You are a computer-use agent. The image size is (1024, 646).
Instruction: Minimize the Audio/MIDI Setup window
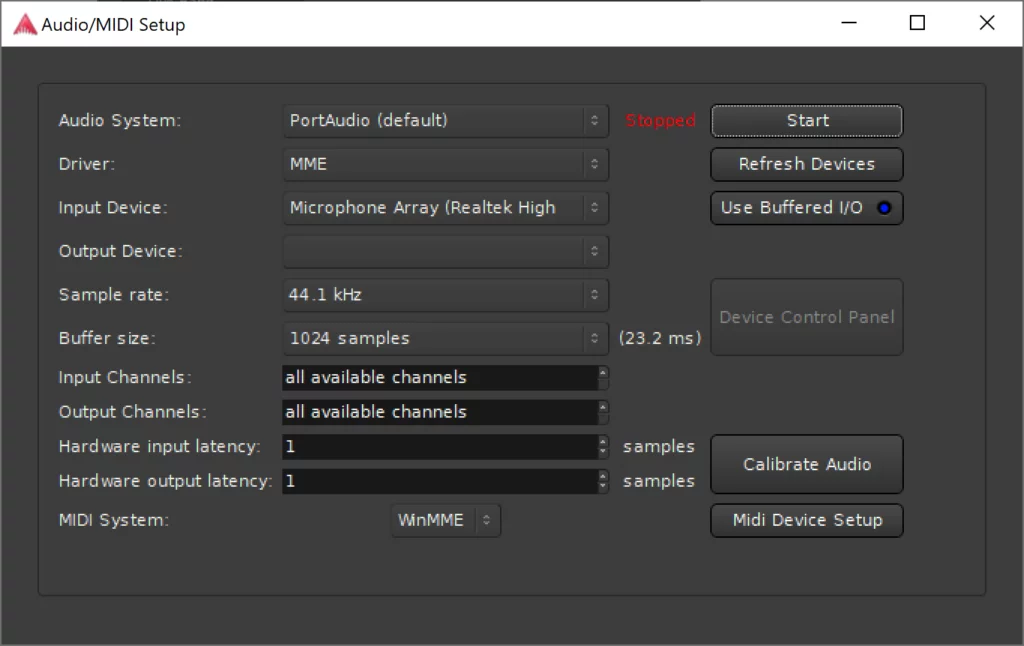(x=848, y=23)
